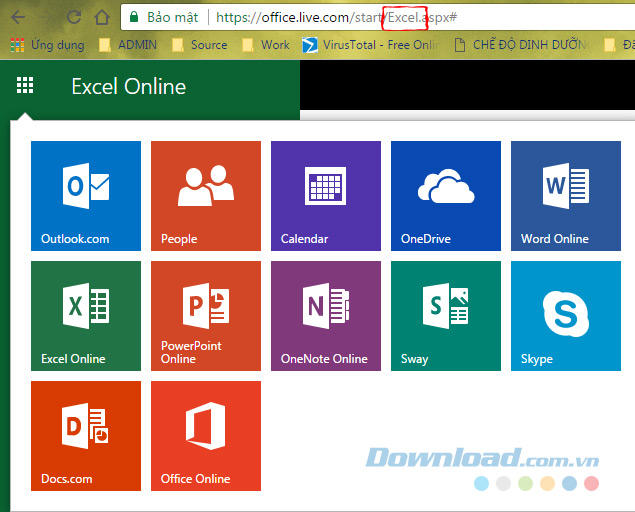Open the Excel Online tile
The image size is (635, 512).
tap(86, 315)
